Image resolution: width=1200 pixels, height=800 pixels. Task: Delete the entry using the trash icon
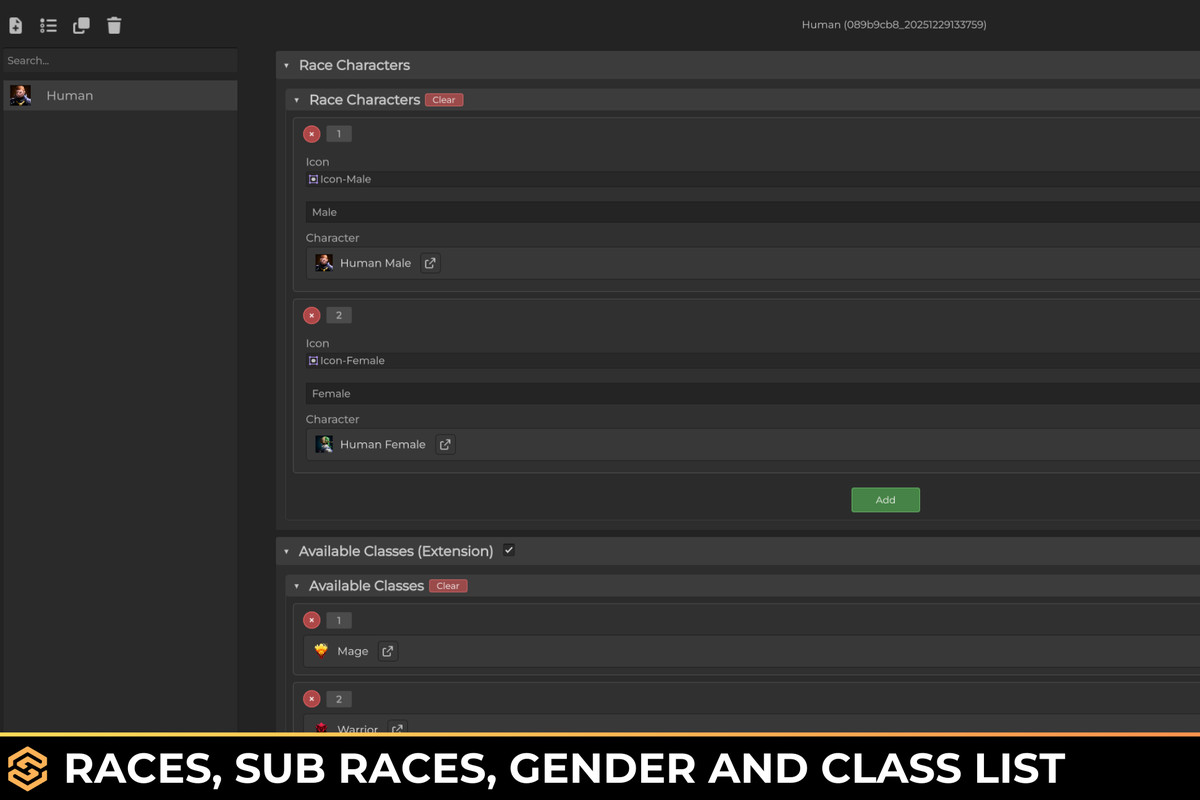(x=114, y=25)
